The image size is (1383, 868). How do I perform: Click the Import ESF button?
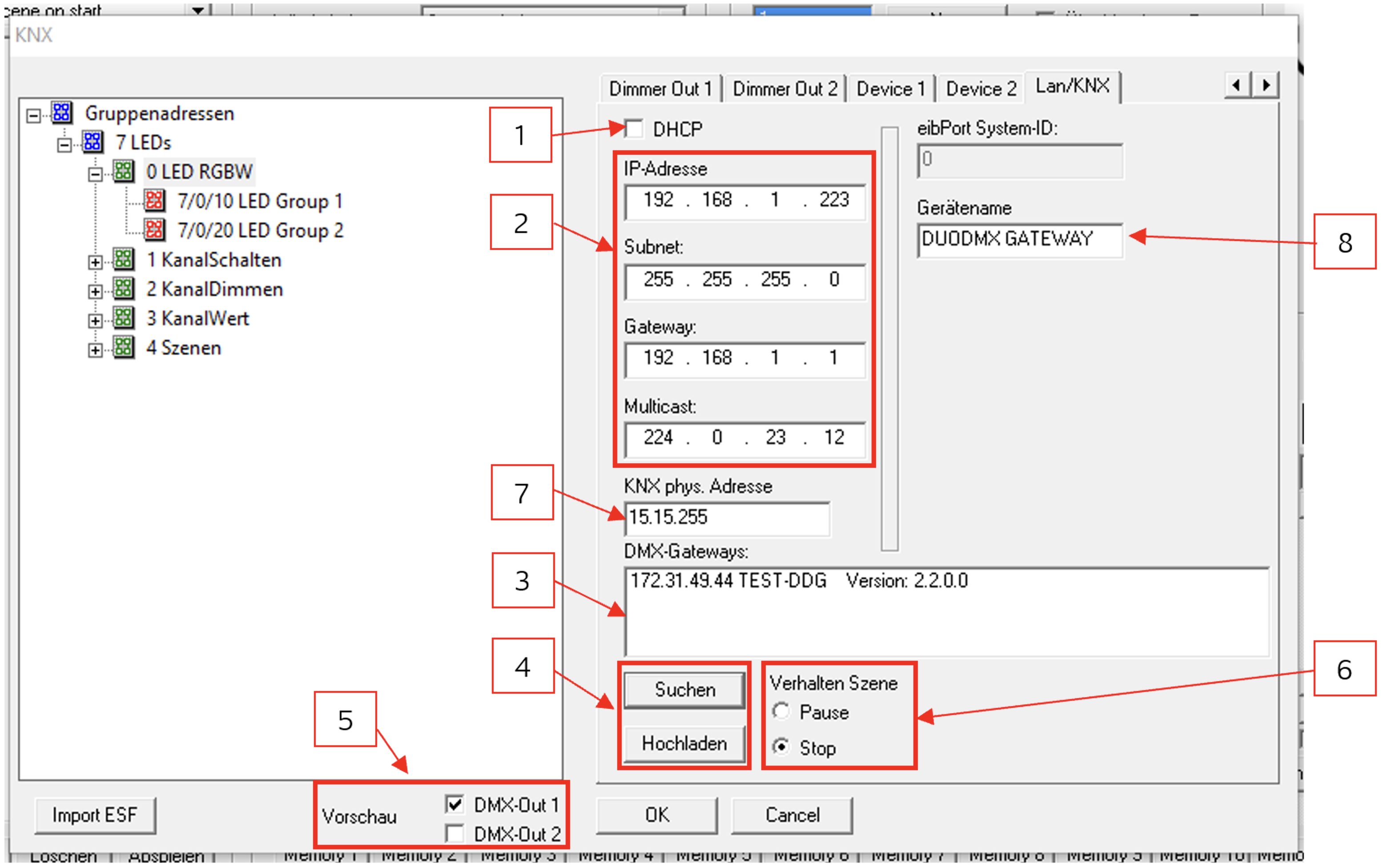coord(95,815)
